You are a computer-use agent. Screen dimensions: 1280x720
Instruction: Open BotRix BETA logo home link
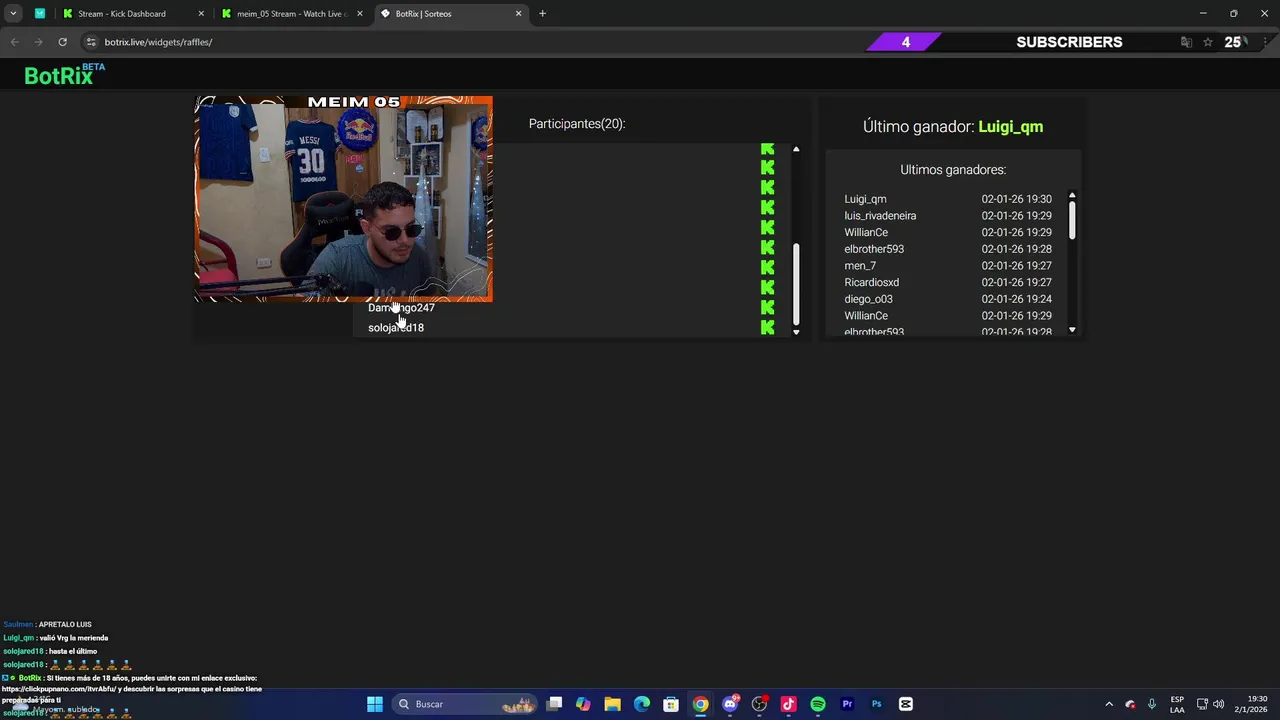coord(64,75)
